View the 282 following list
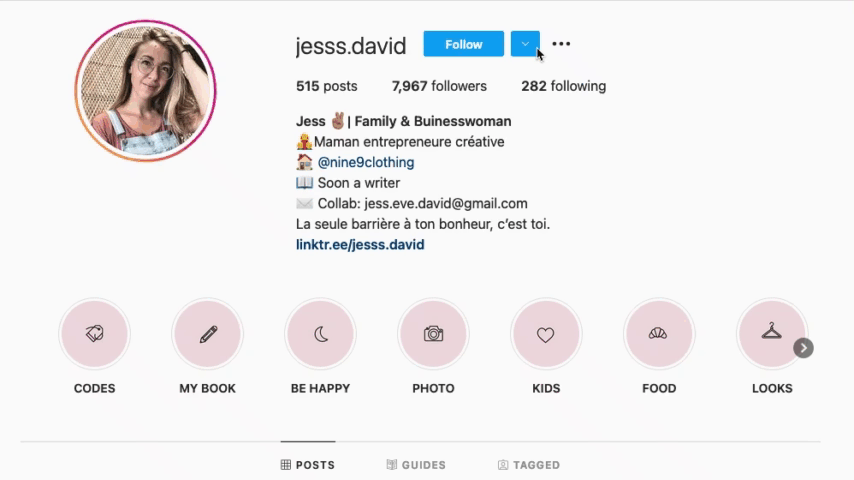854x480 pixels. click(x=564, y=86)
